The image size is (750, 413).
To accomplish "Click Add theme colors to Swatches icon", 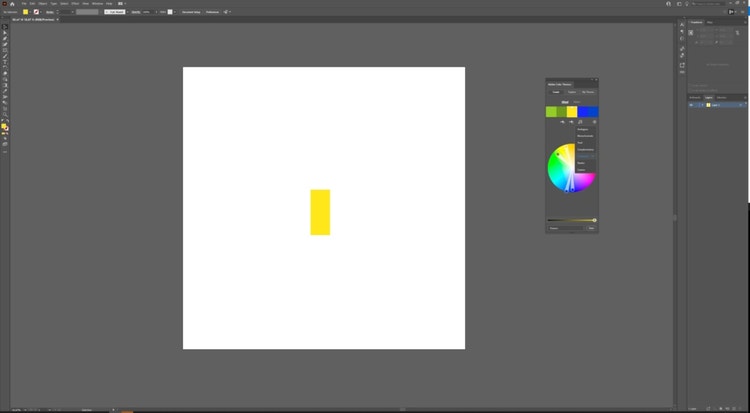I will (x=595, y=122).
